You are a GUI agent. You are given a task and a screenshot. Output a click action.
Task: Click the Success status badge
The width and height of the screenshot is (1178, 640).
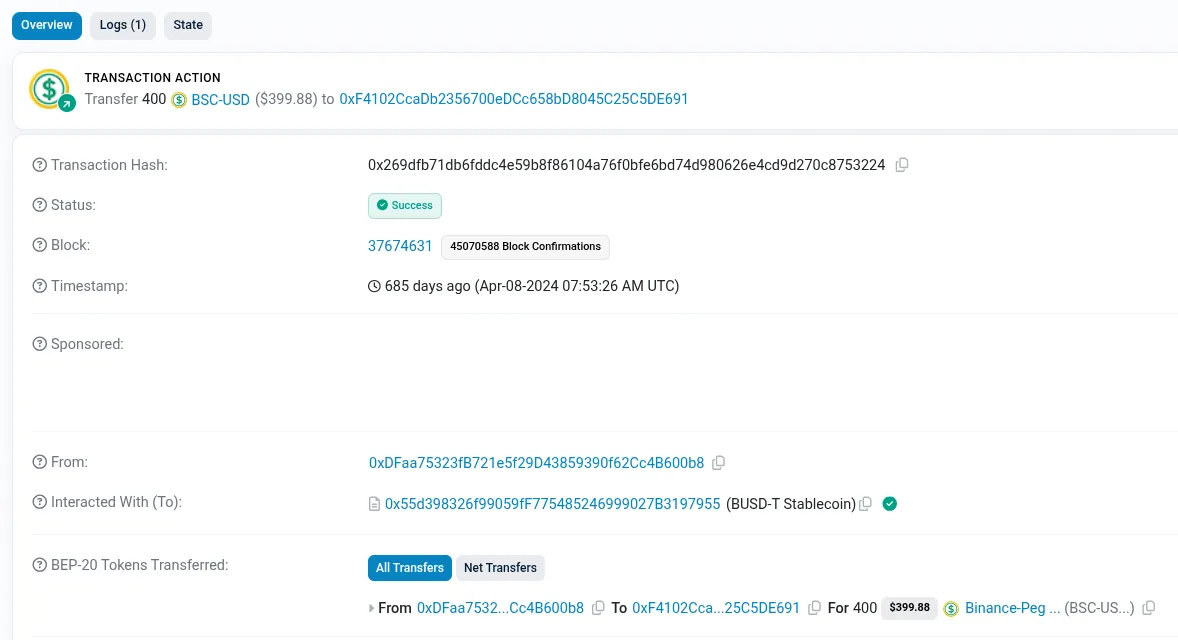405,205
